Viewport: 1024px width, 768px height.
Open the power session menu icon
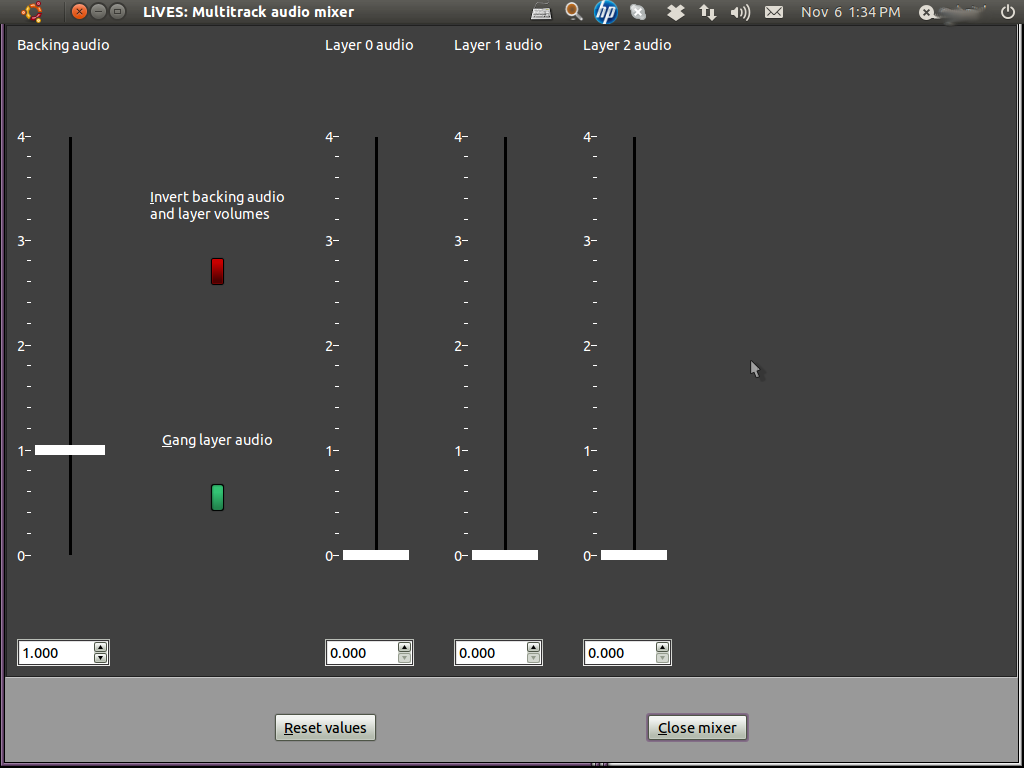click(1007, 12)
